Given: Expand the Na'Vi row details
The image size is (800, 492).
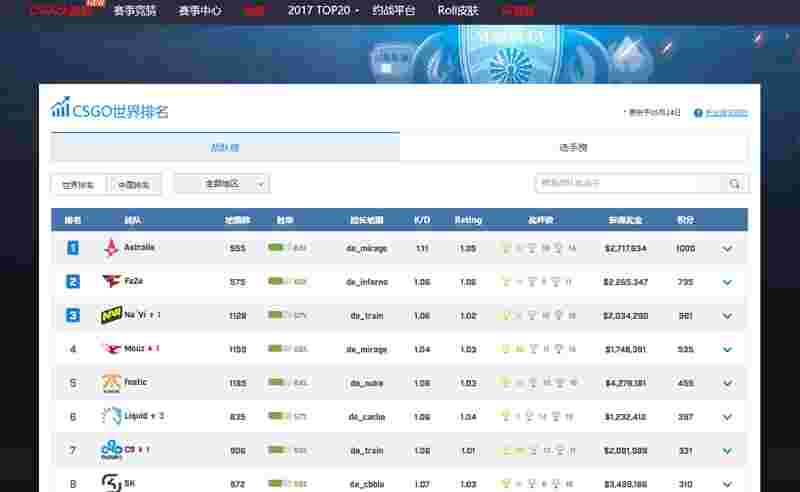Looking at the screenshot, I should 728,316.
